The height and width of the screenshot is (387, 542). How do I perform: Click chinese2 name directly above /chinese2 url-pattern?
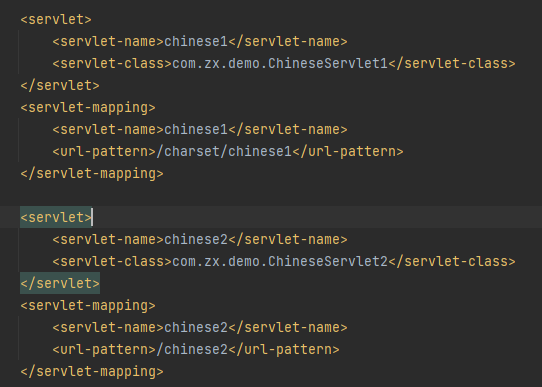[x=196, y=328]
